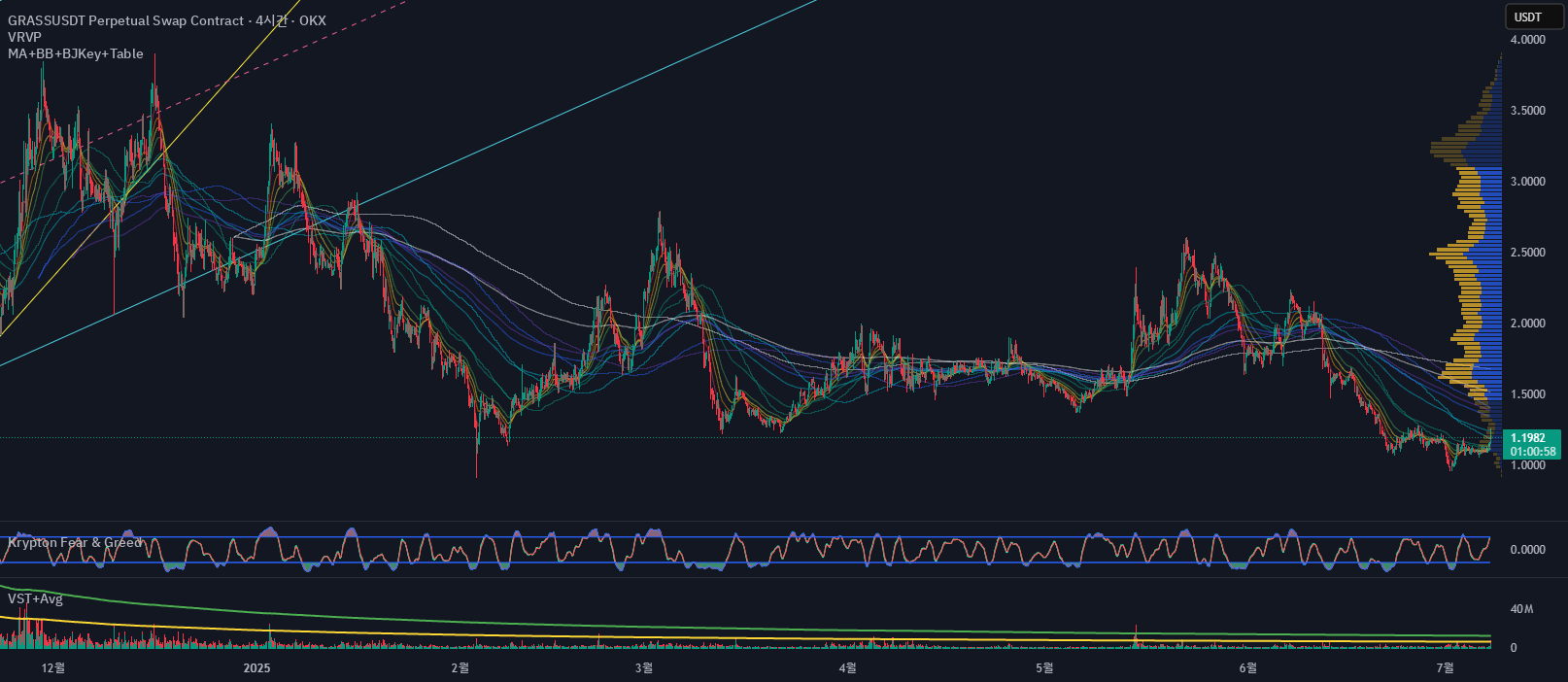Click the 2월 time axis label
The width and height of the screenshot is (1568, 682).
coord(460,667)
